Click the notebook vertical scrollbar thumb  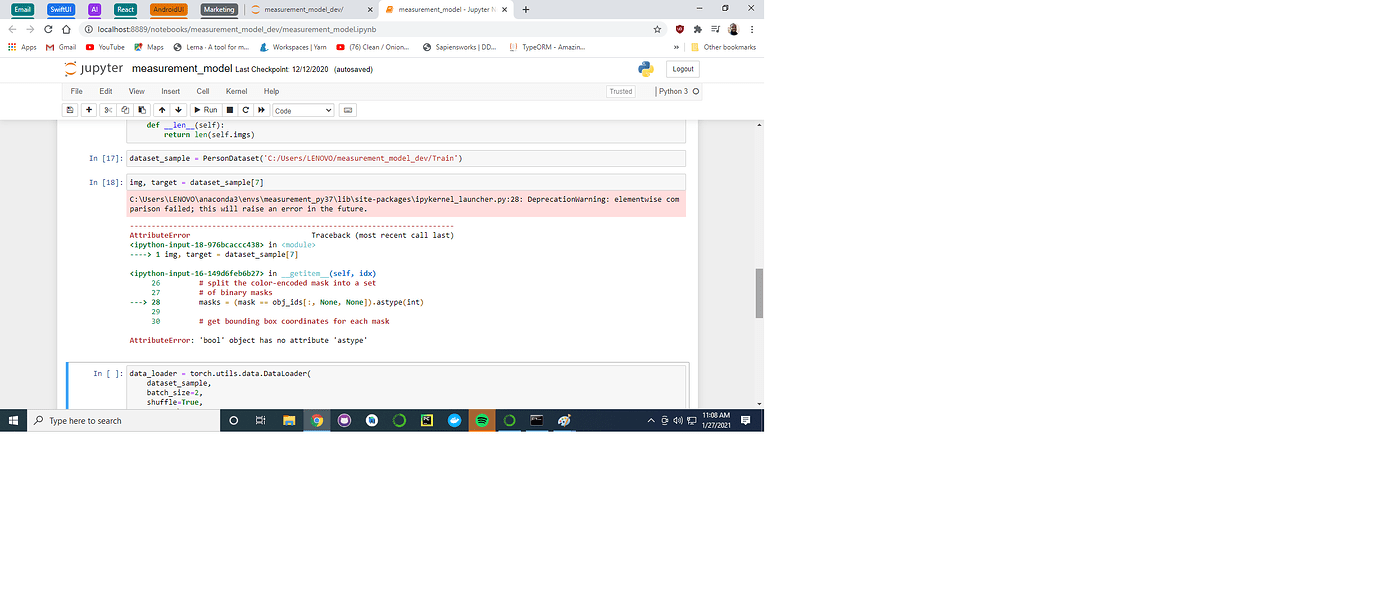759,293
